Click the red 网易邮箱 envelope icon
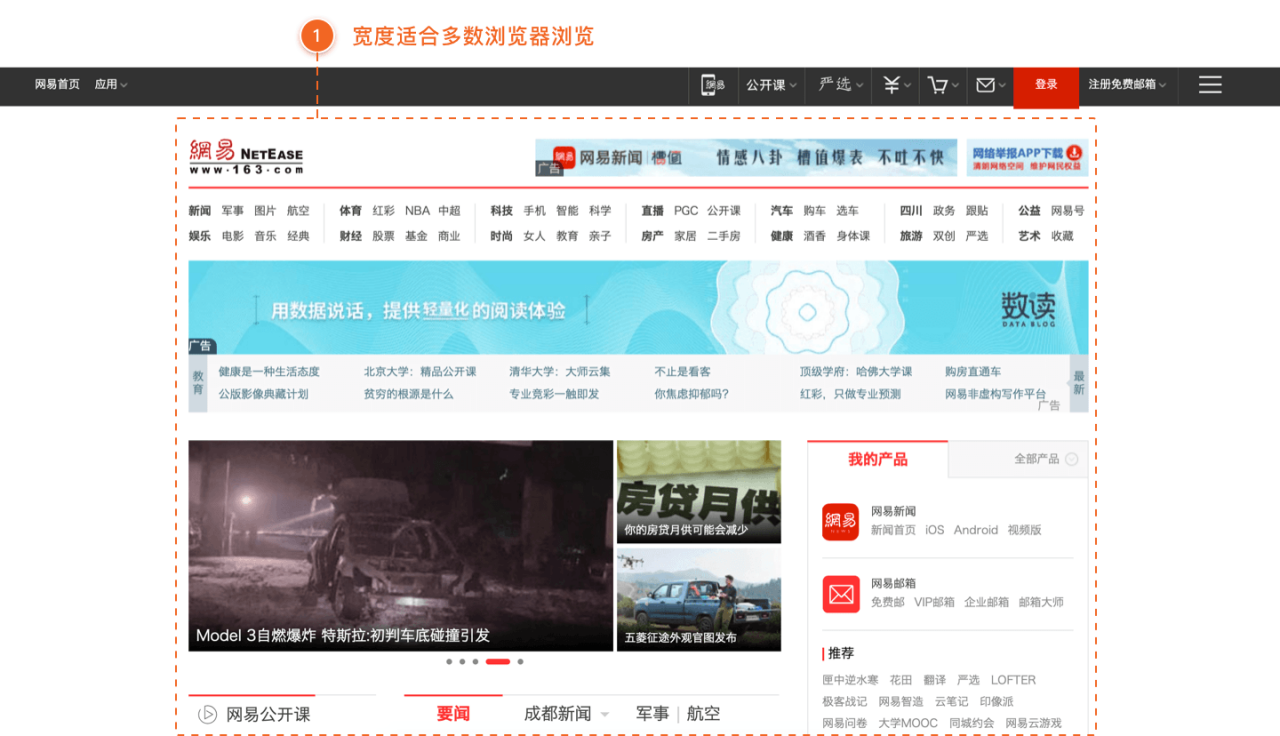Image resolution: width=1280 pixels, height=736 pixels. click(841, 594)
